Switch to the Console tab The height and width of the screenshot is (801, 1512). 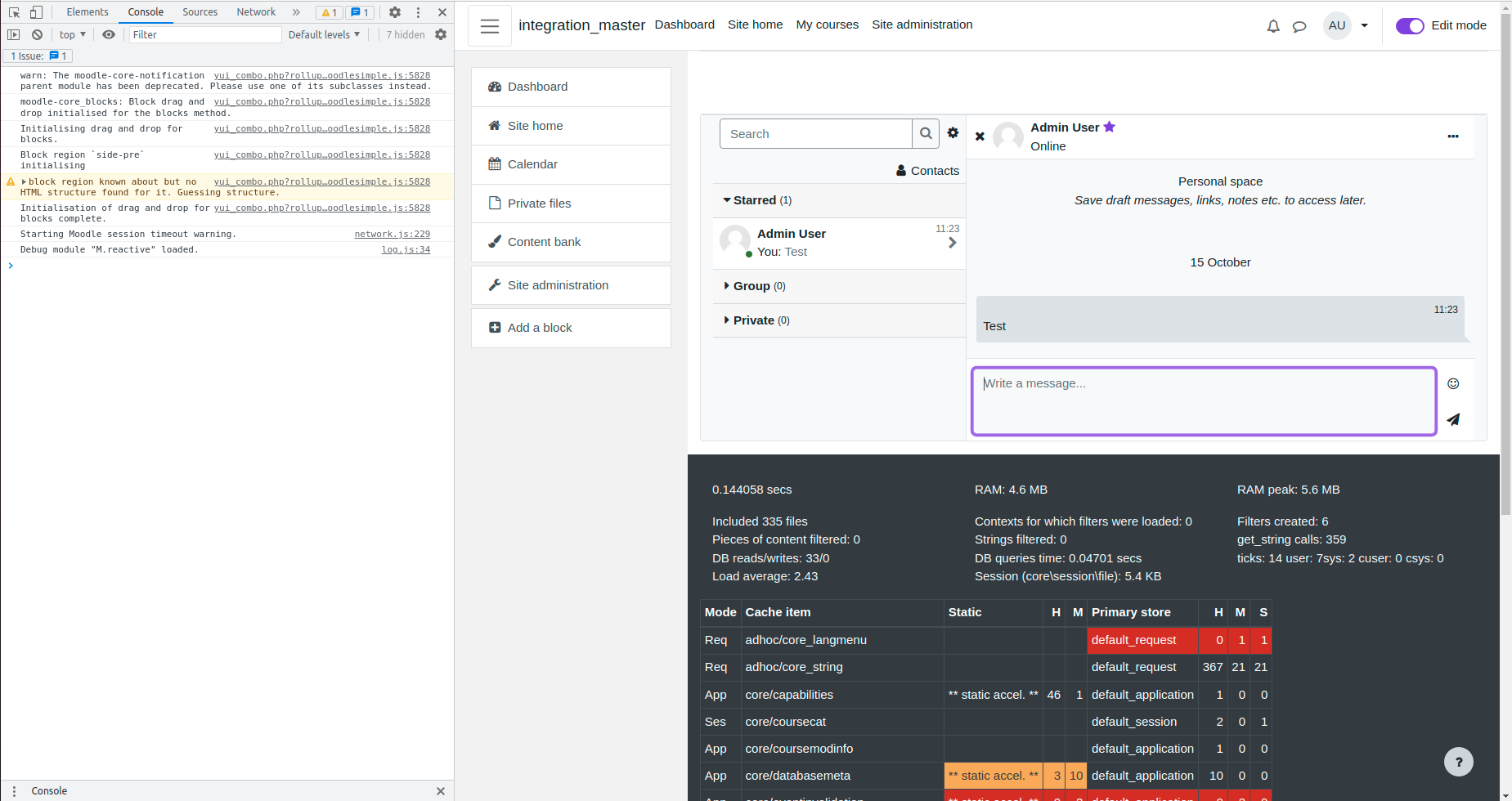146,12
